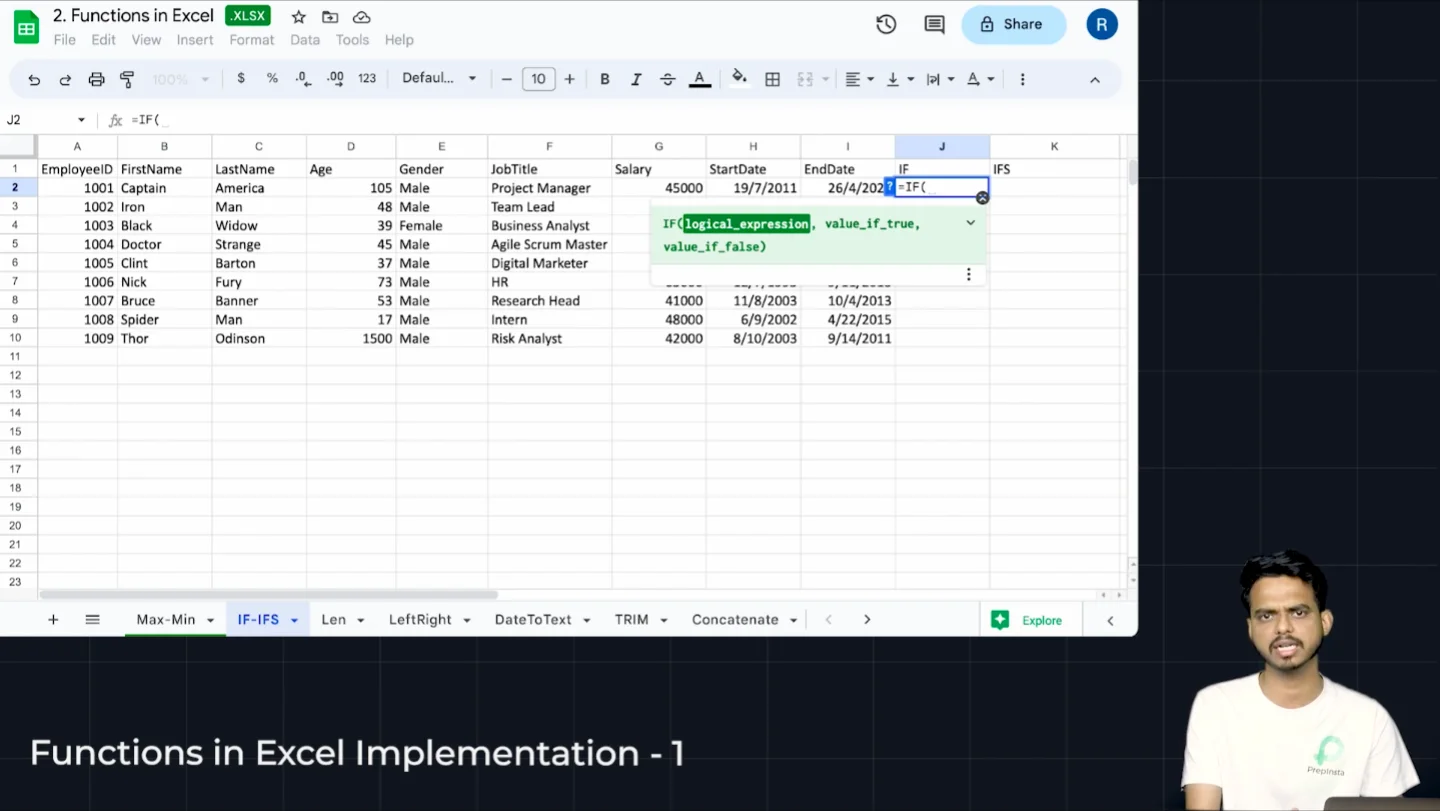Toggle italic formatting
Image resolution: width=1440 pixels, height=811 pixels.
[x=636, y=79]
